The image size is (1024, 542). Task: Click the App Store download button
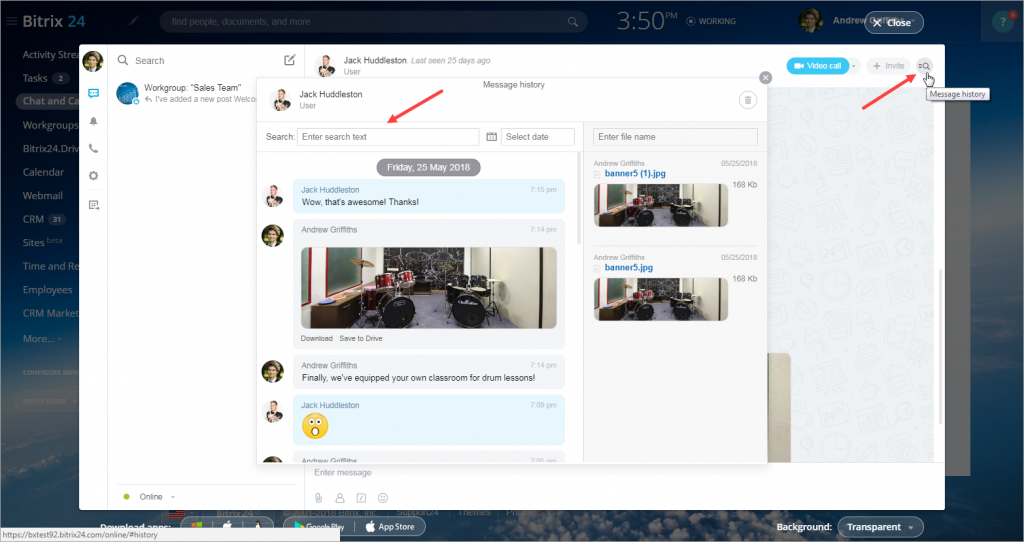(x=390, y=526)
